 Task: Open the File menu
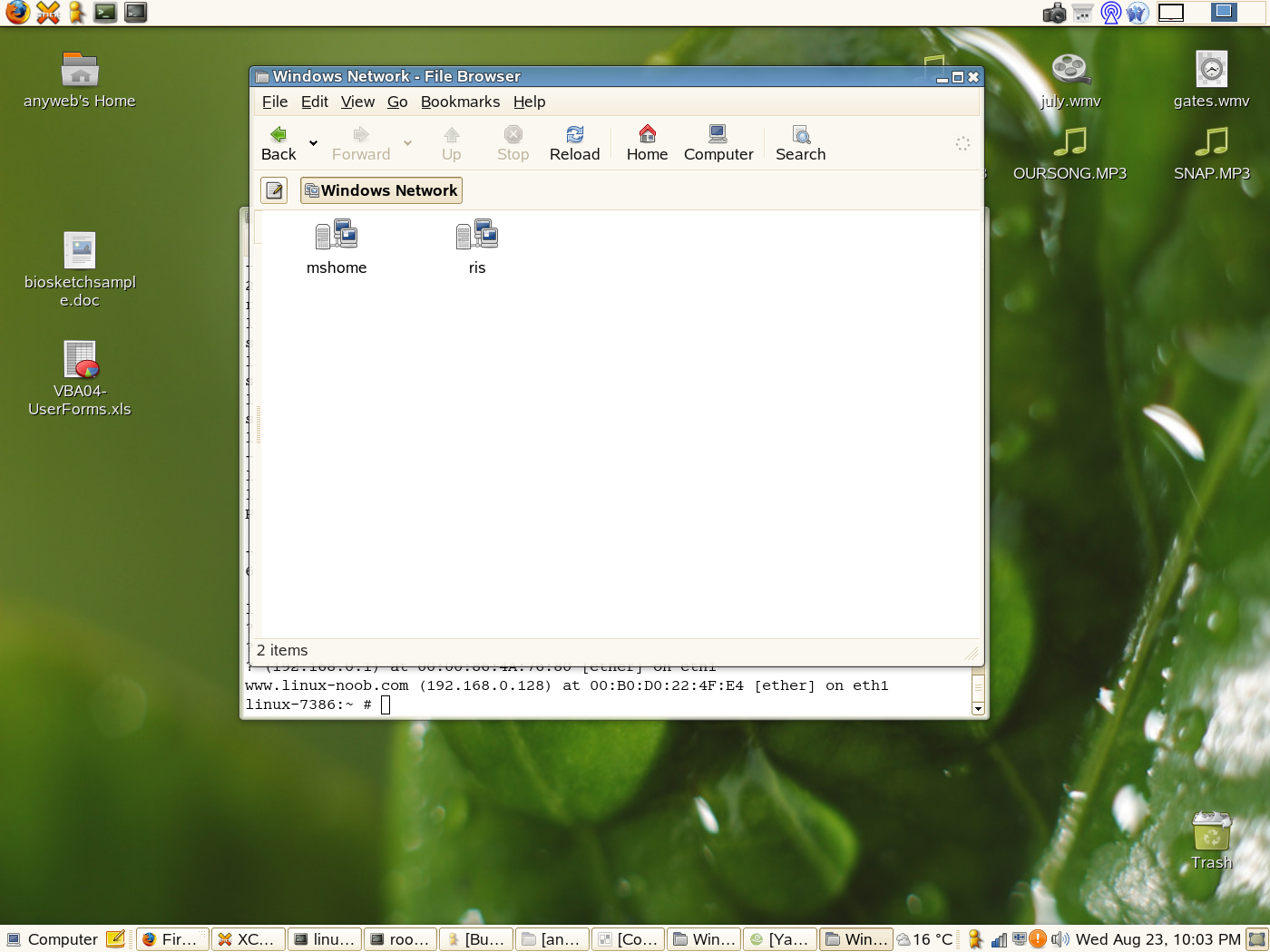pyautogui.click(x=275, y=102)
